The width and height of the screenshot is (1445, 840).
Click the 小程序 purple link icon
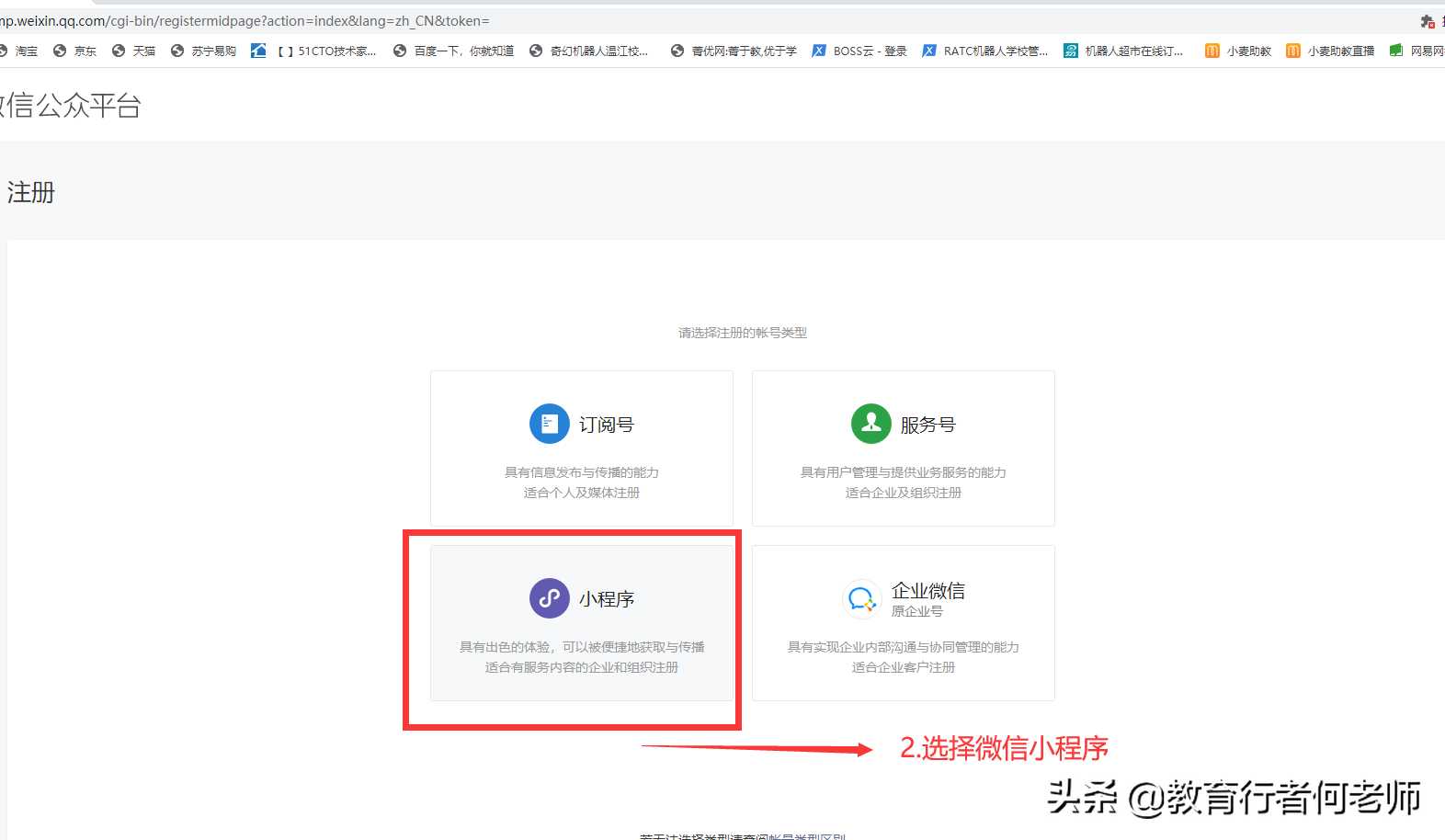pos(549,598)
